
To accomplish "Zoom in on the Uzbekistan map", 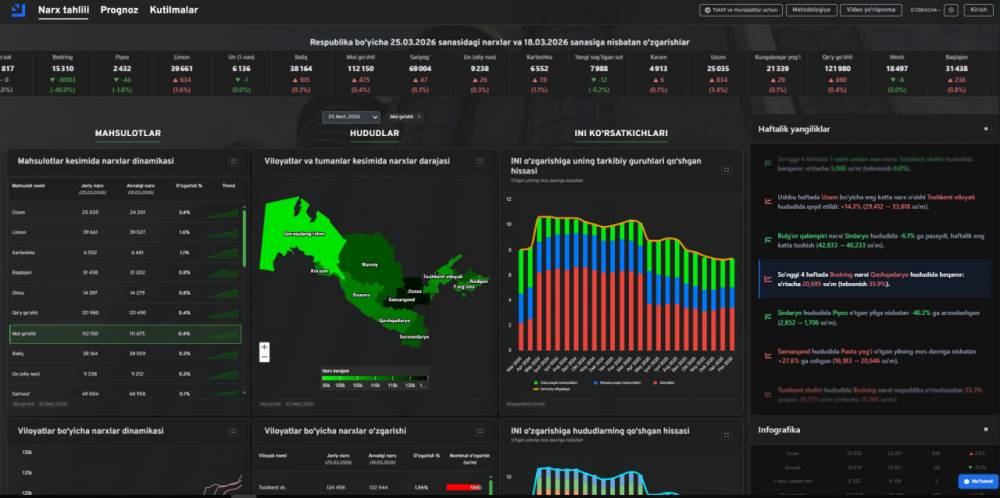I will tap(264, 347).
